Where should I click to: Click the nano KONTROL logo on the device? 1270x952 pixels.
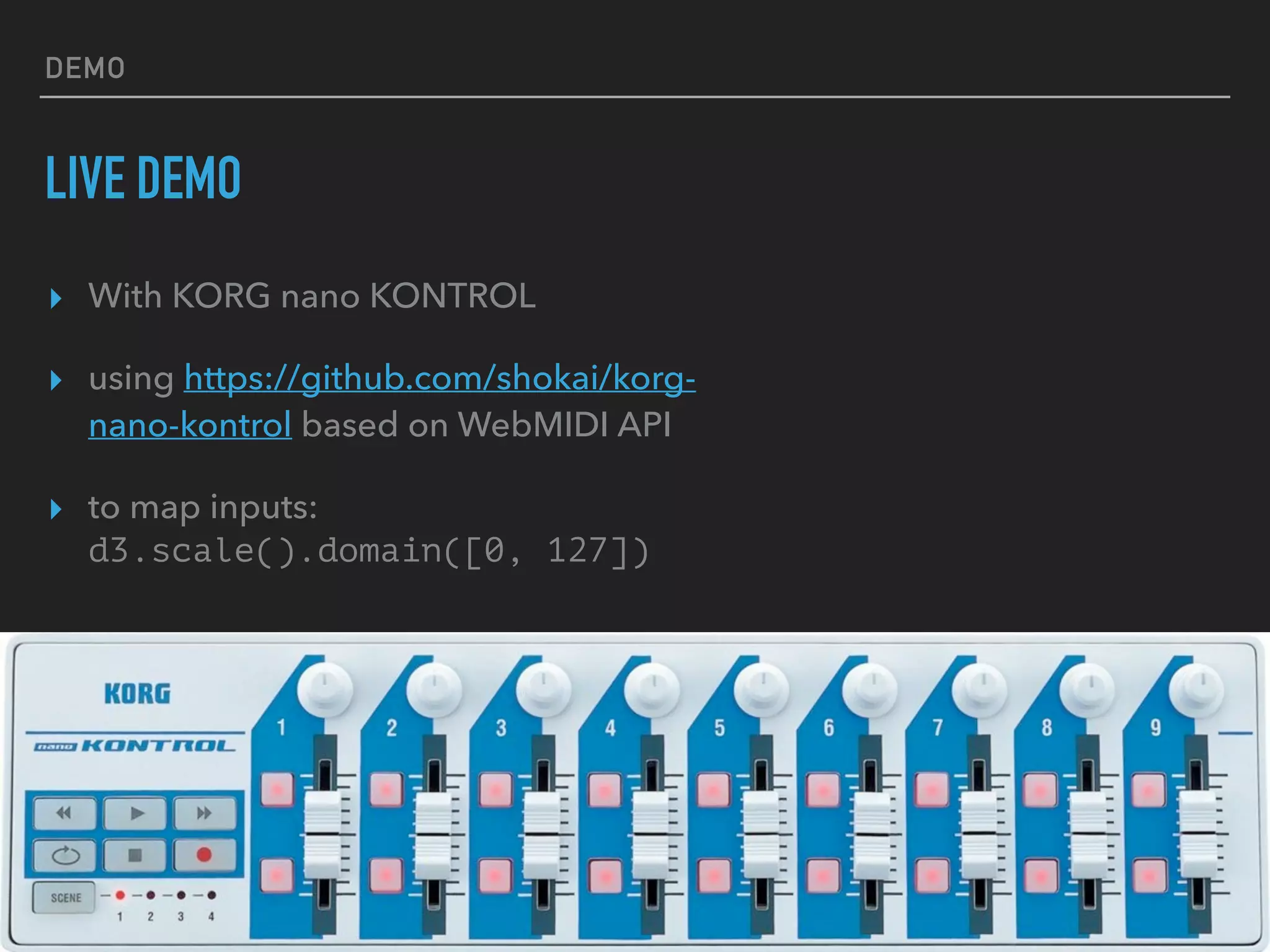coord(135,746)
